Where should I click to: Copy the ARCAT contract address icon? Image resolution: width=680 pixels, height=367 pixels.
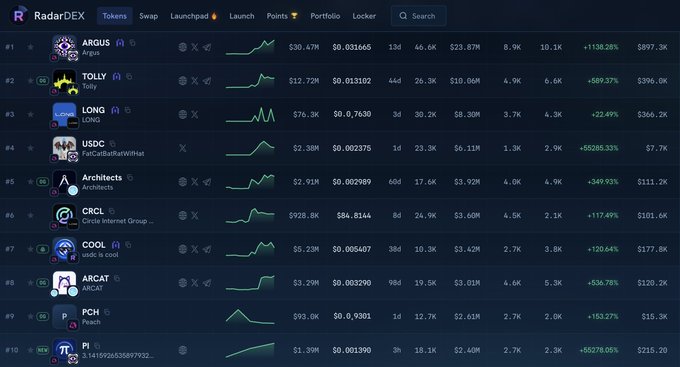pos(117,278)
